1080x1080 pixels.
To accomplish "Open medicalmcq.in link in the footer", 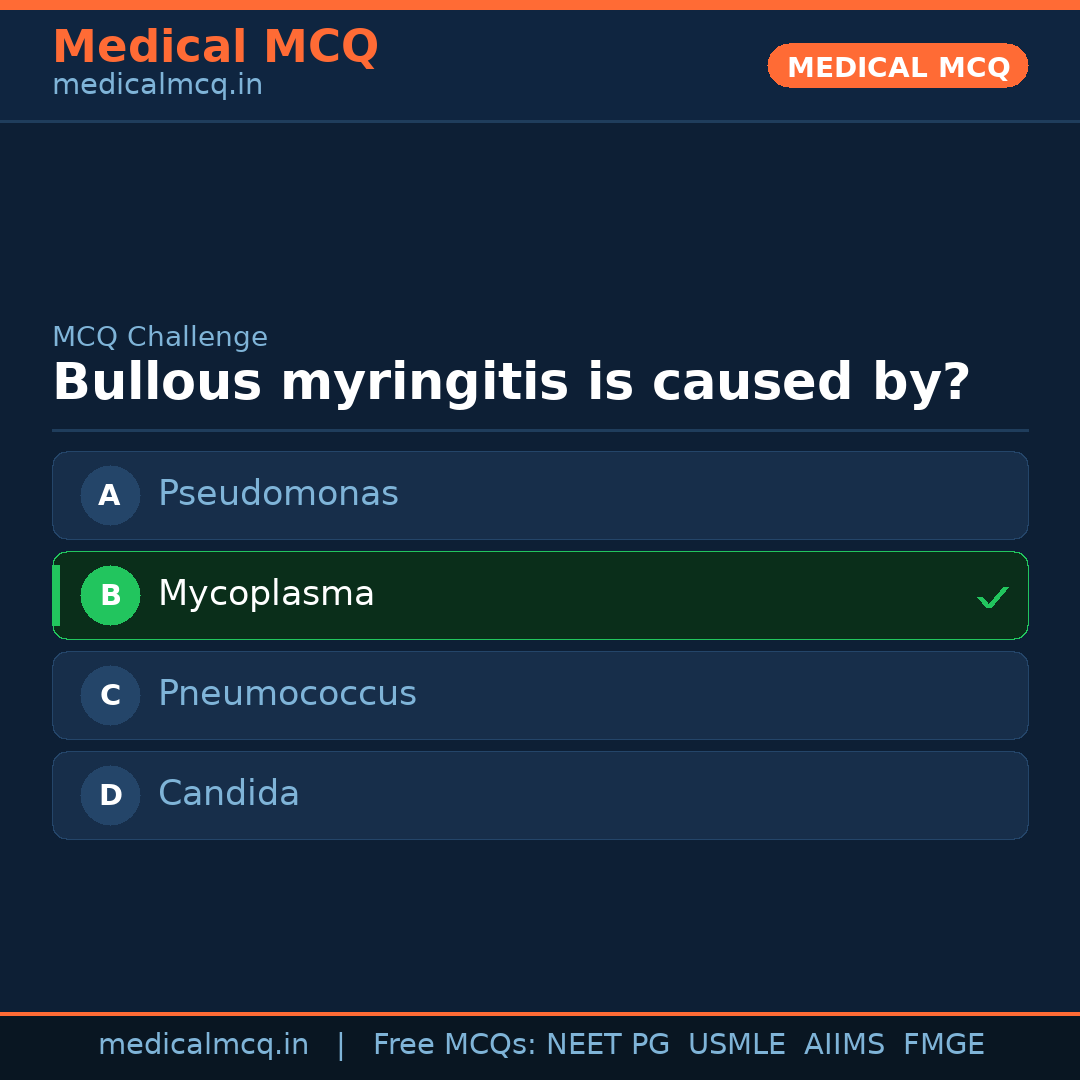I will (x=203, y=1045).
